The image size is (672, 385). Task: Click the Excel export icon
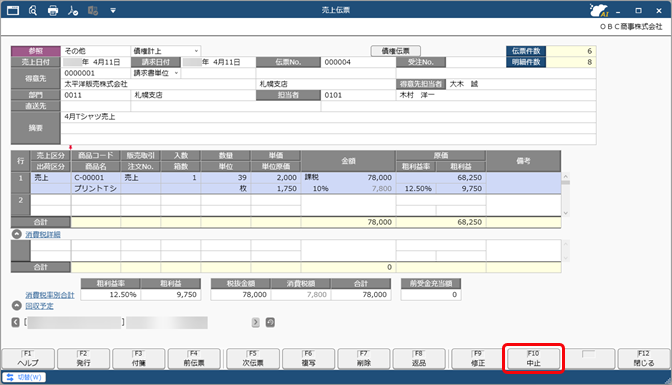point(93,10)
